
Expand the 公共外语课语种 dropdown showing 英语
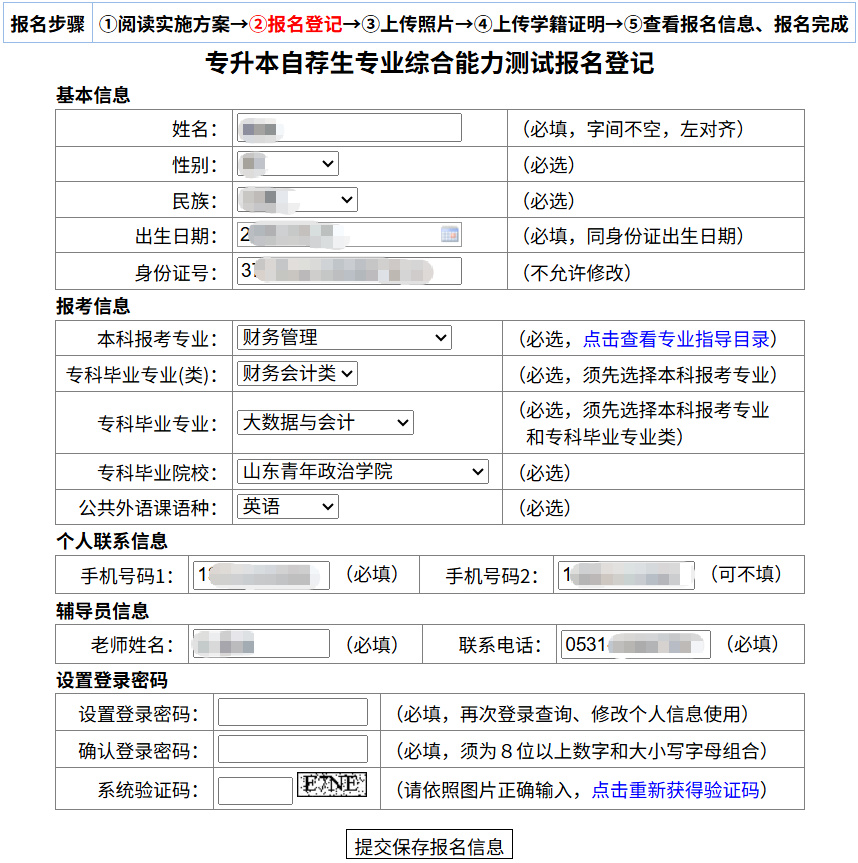point(288,508)
